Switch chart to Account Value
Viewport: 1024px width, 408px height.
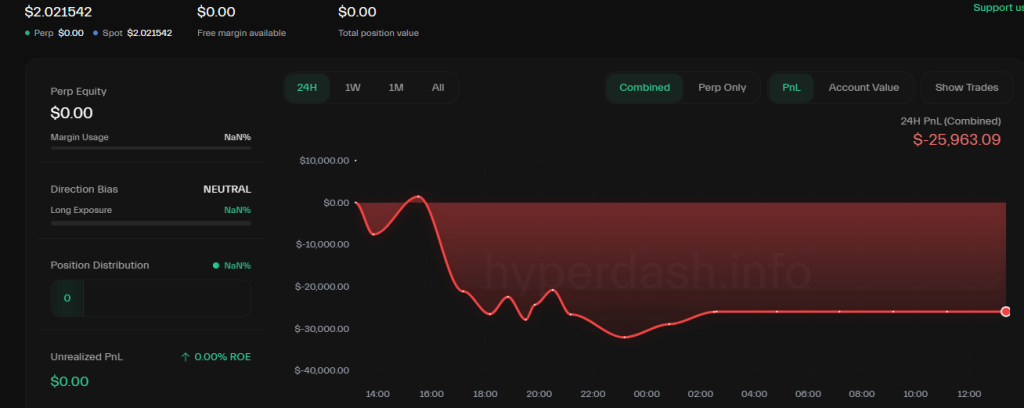tap(863, 87)
